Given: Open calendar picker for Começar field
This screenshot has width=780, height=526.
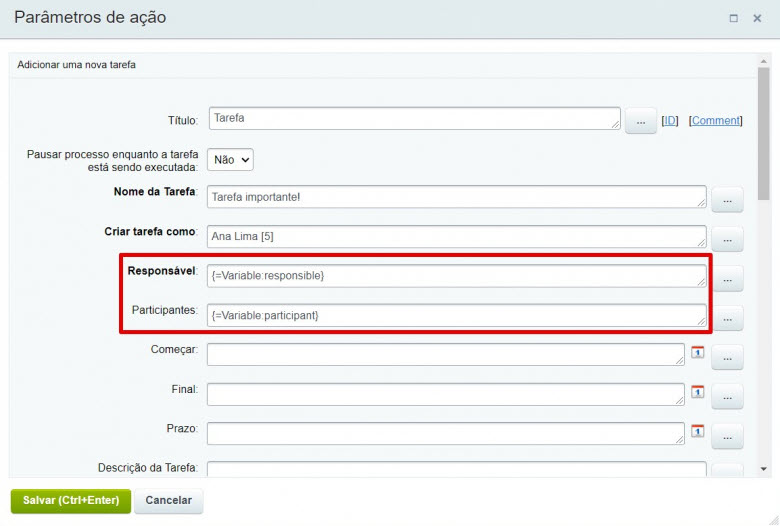Looking at the screenshot, I should click(x=697, y=352).
